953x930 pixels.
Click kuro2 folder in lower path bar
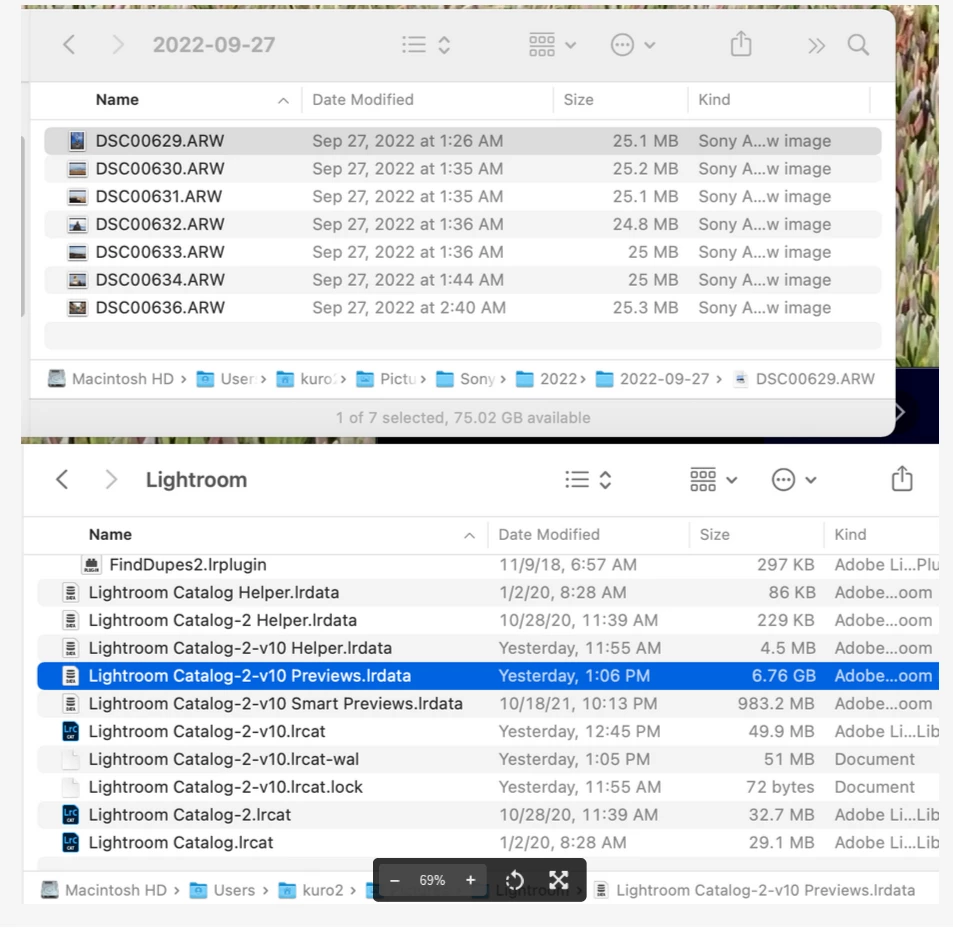[311, 890]
